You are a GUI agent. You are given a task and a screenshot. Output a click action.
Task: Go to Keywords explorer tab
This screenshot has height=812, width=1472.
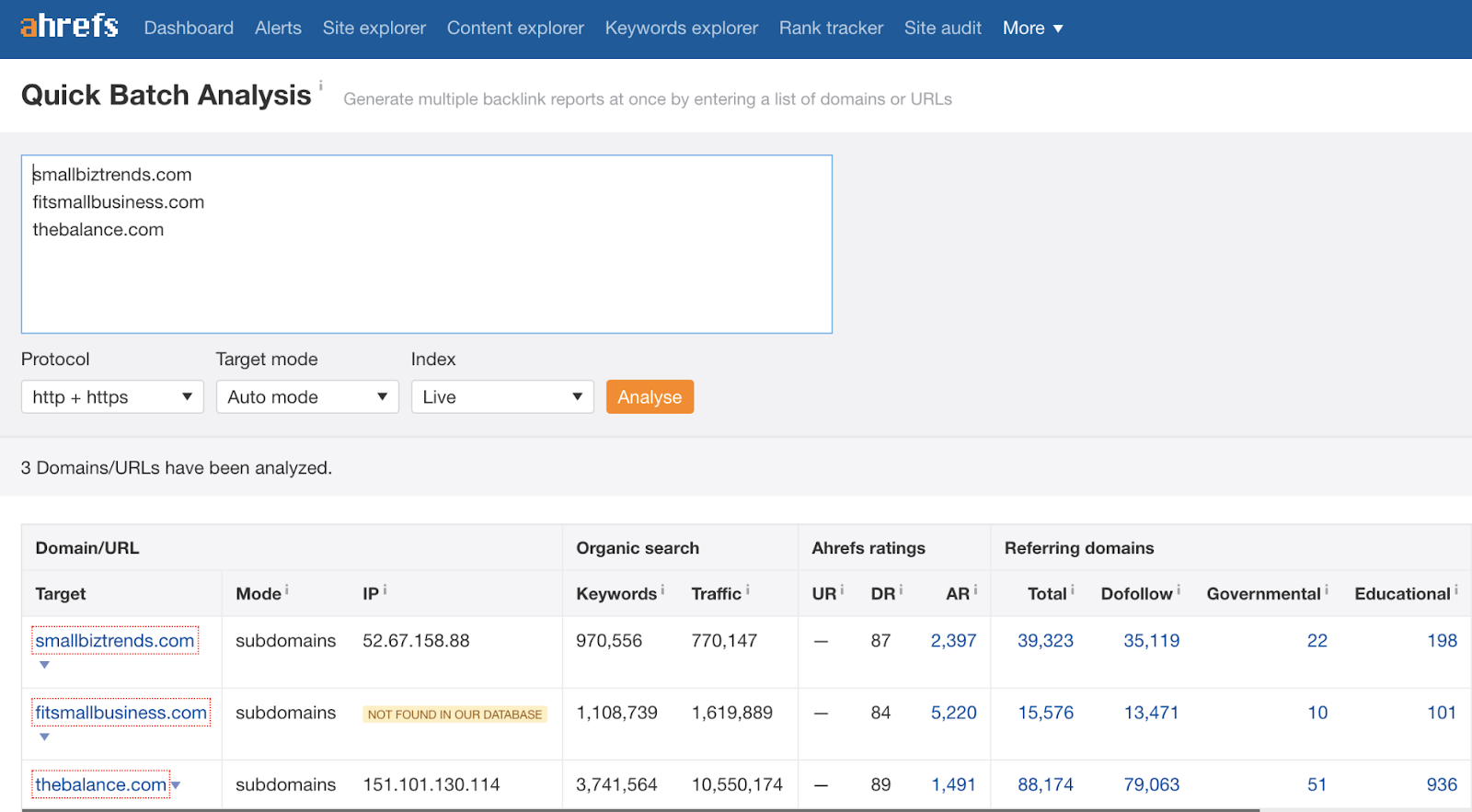click(x=681, y=29)
